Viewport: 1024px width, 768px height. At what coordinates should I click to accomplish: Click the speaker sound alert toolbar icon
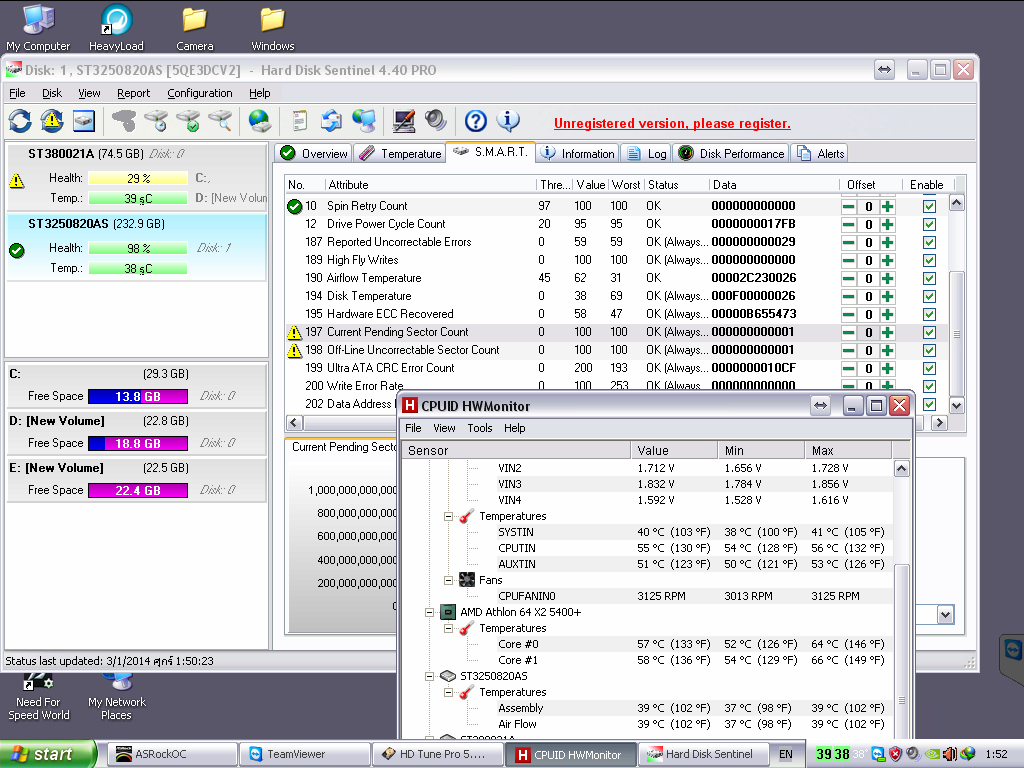[435, 121]
